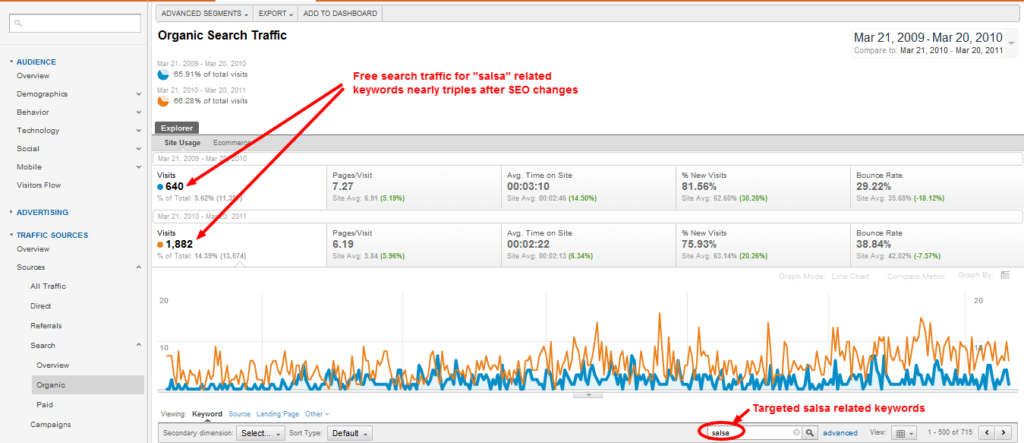The height and width of the screenshot is (443, 1024).
Task: Click the advanced filter link
Action: [839, 432]
